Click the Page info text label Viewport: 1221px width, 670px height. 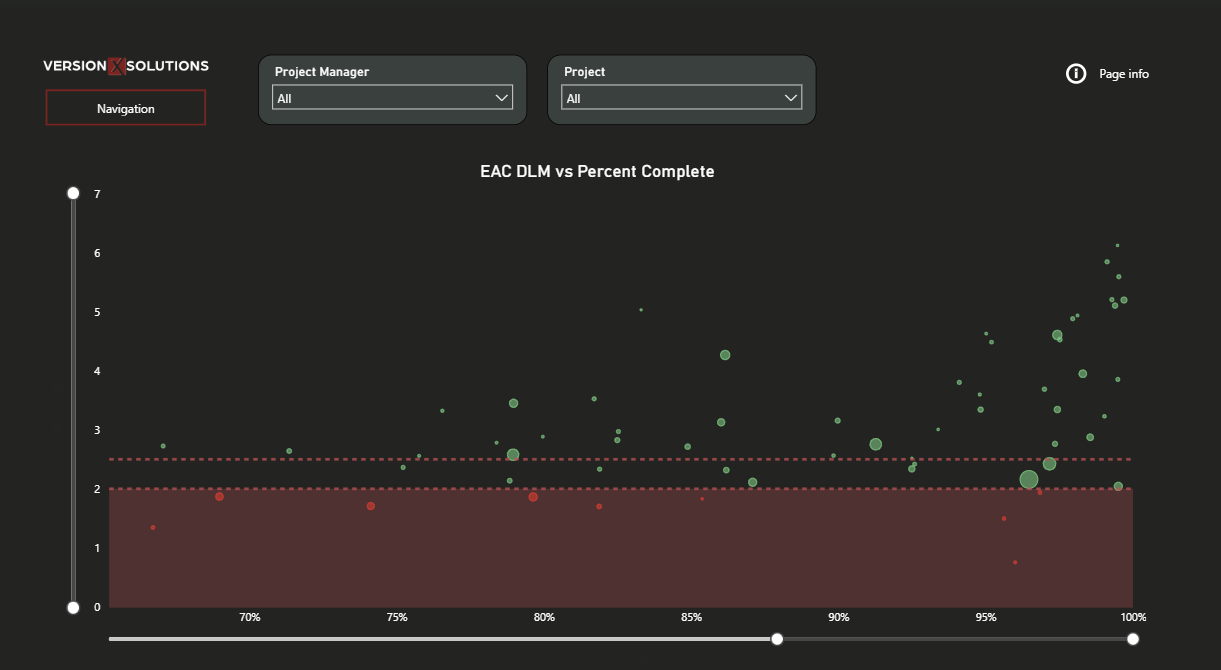pyautogui.click(x=1124, y=74)
